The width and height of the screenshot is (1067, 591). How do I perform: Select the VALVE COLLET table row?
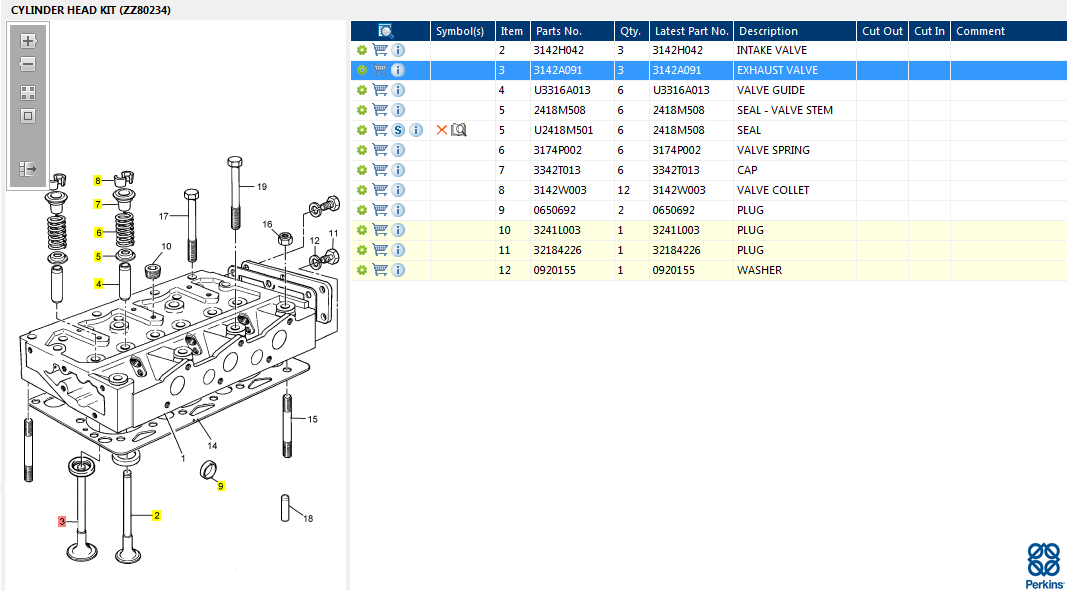(x=772, y=190)
